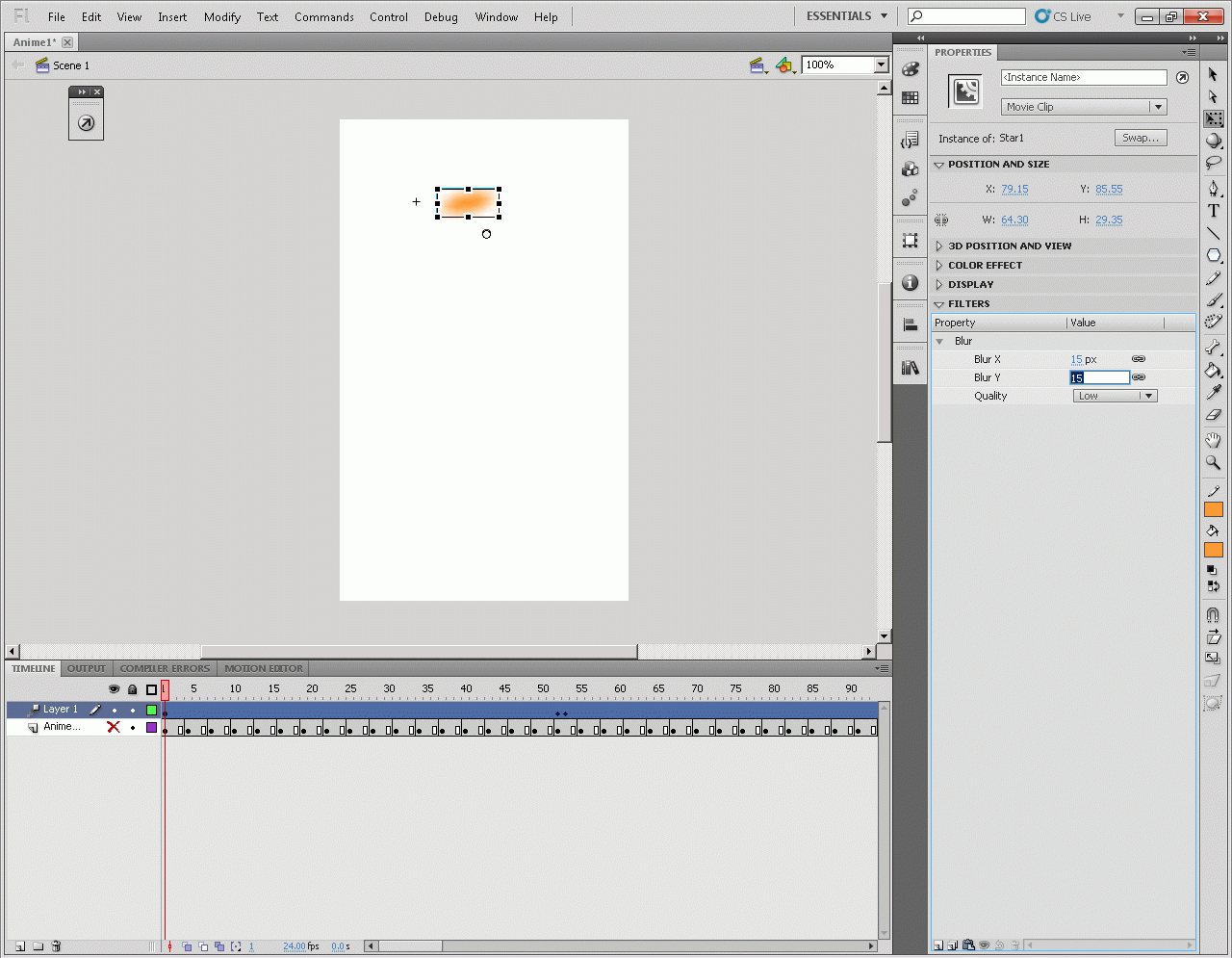Choose the Eraser tool

pyautogui.click(x=1213, y=415)
